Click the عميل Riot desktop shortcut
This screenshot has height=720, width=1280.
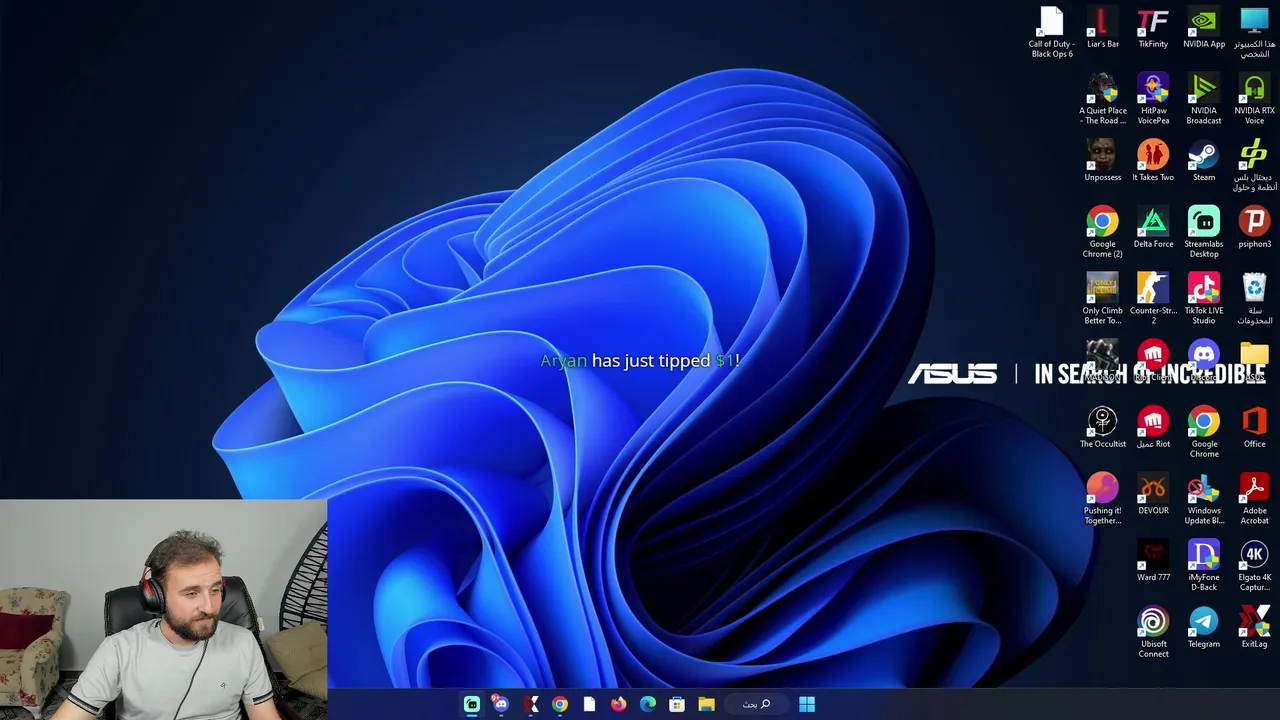click(x=1153, y=428)
